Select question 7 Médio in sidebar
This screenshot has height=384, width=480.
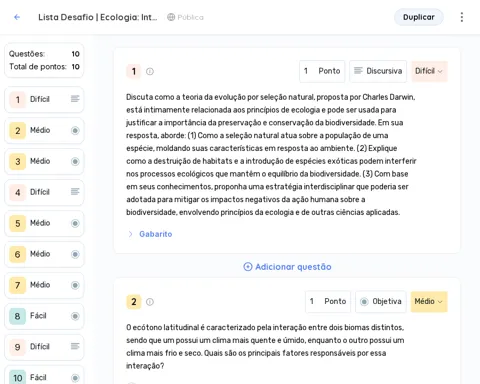click(x=44, y=285)
